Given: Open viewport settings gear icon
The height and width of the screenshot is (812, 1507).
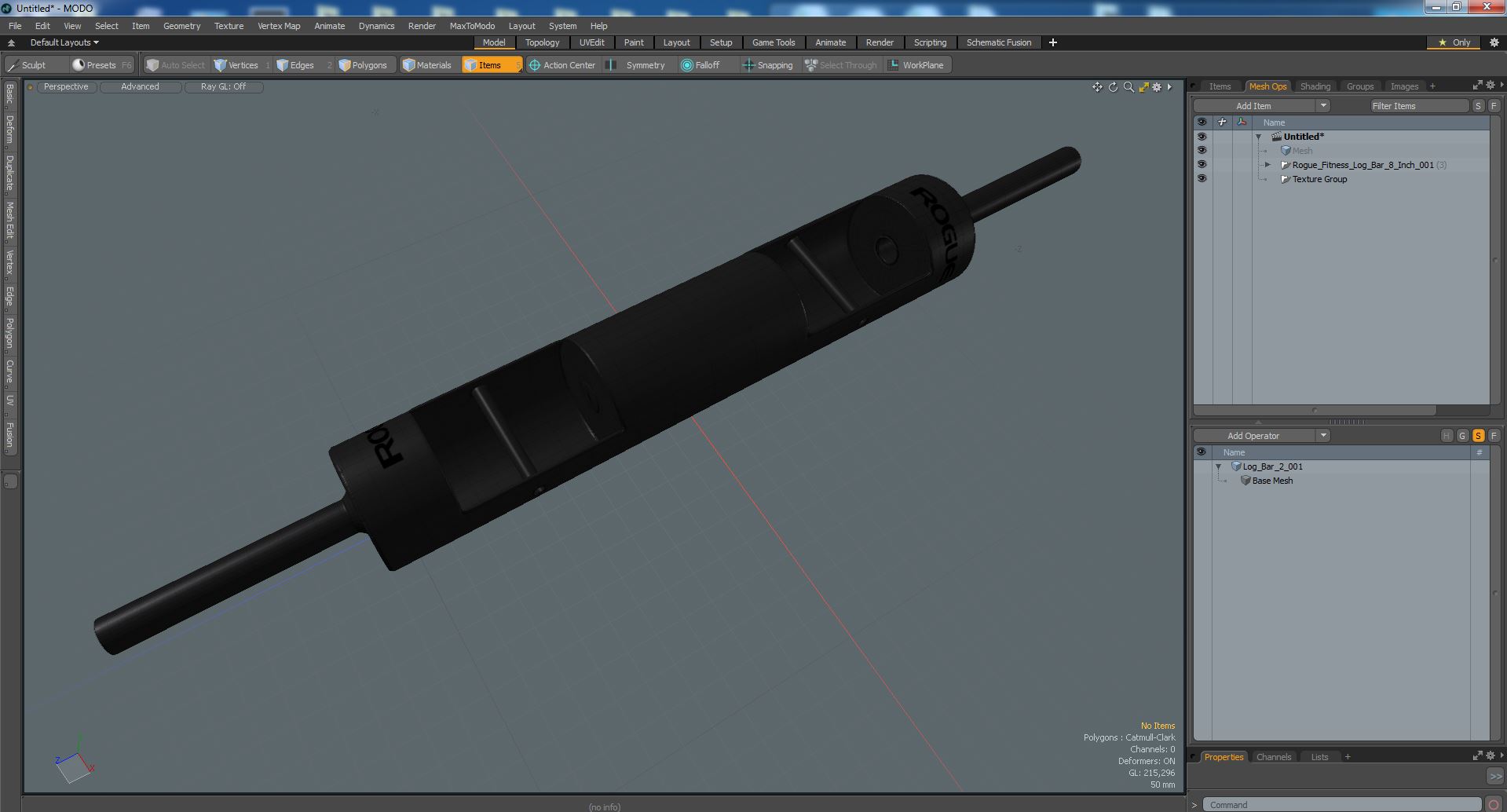Looking at the screenshot, I should [1157, 87].
